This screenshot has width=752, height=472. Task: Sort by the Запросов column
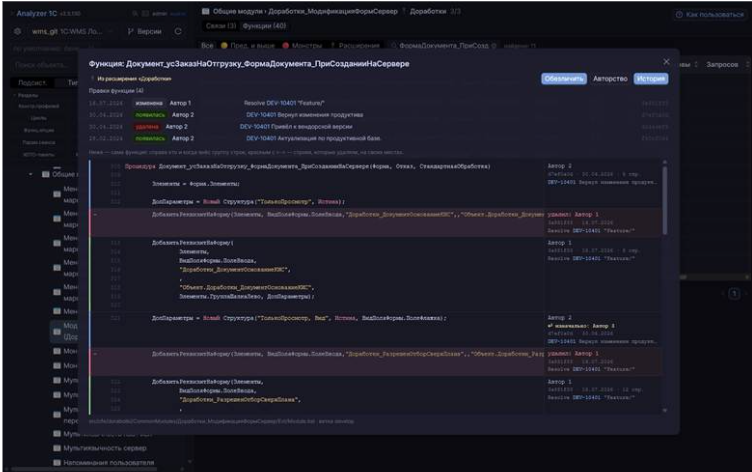722,64
